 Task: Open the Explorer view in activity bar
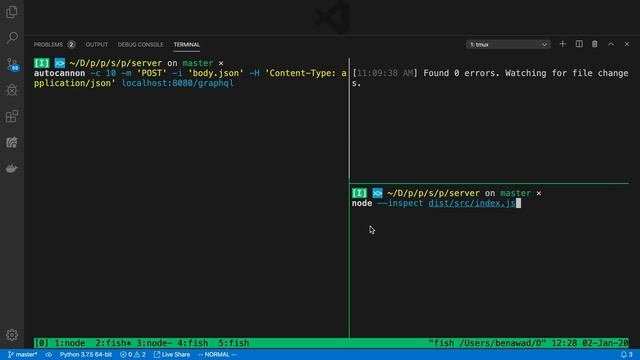point(12,12)
